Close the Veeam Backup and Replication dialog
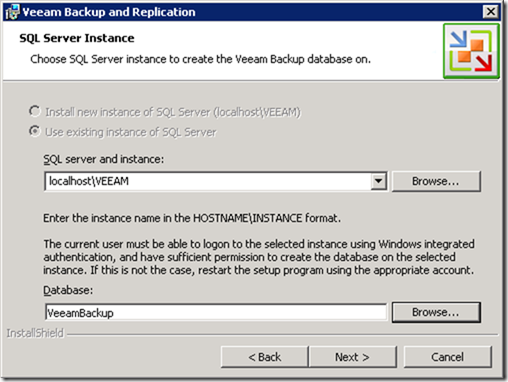This screenshot has height=382, width=508. tap(491, 12)
